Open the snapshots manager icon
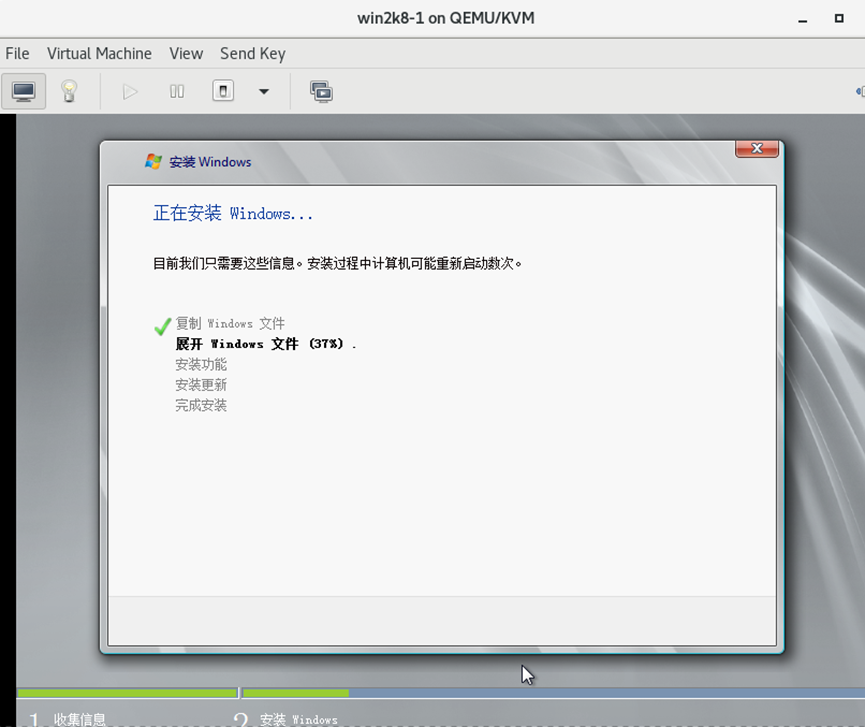The width and height of the screenshot is (865, 727). [321, 92]
